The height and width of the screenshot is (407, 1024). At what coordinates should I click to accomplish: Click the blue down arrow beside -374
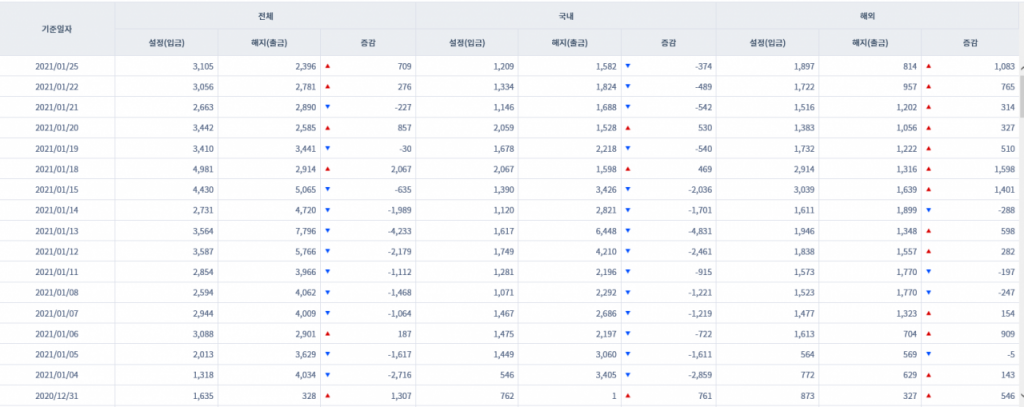coord(627,66)
